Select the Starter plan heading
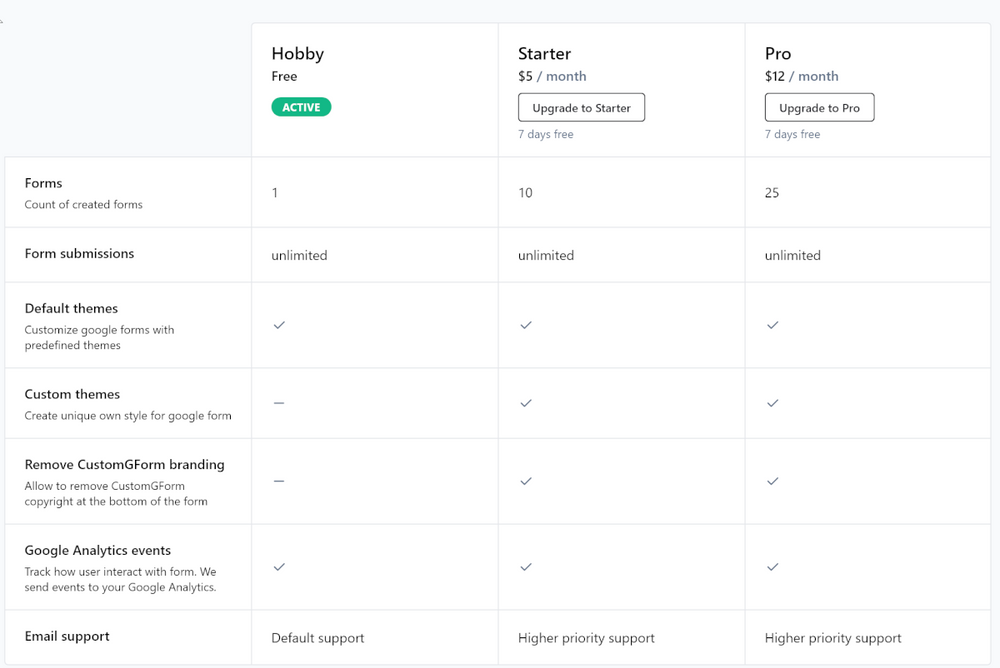The image size is (1000, 668). tap(544, 54)
